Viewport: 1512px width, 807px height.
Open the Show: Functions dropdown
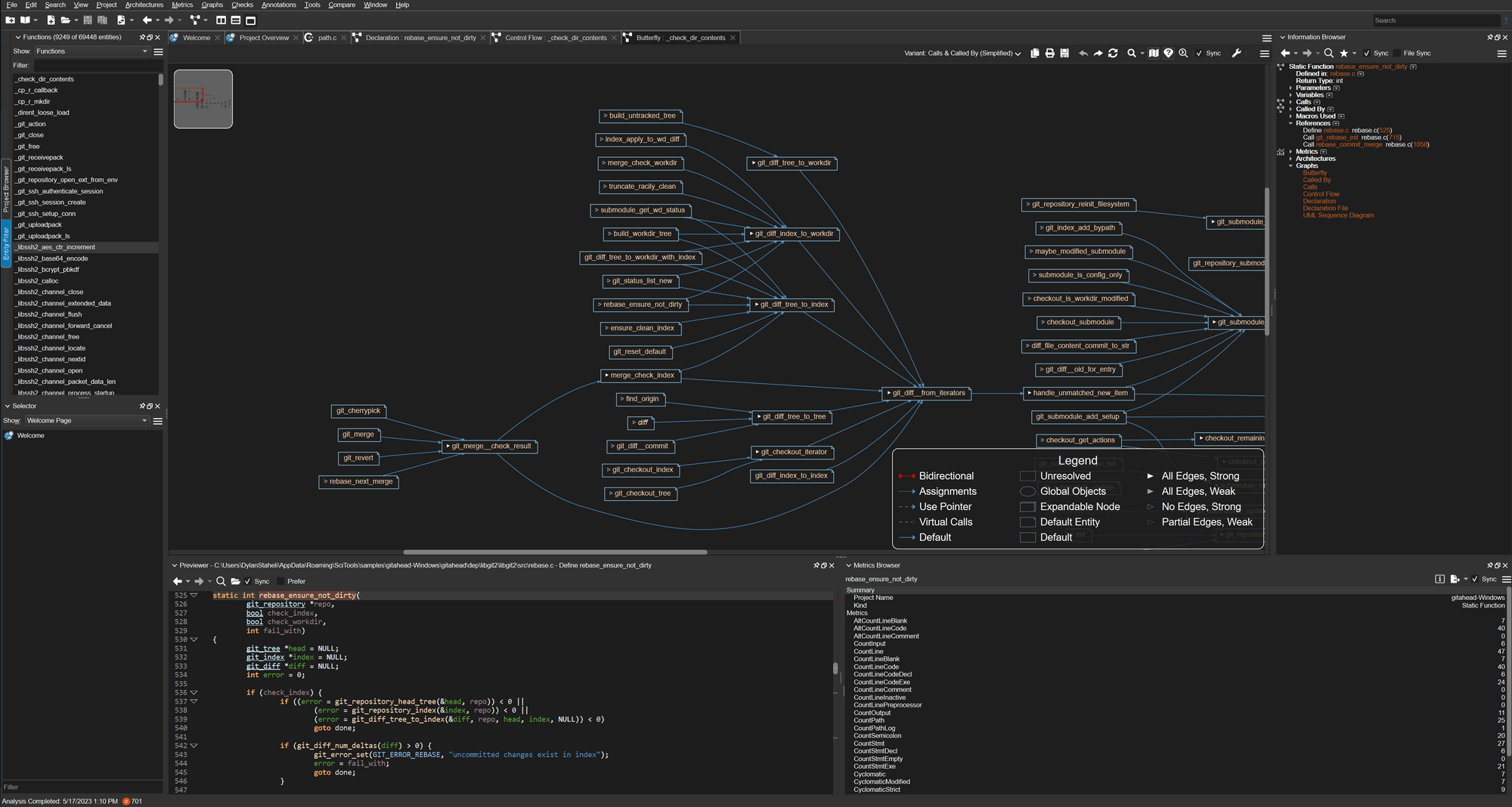[x=92, y=51]
